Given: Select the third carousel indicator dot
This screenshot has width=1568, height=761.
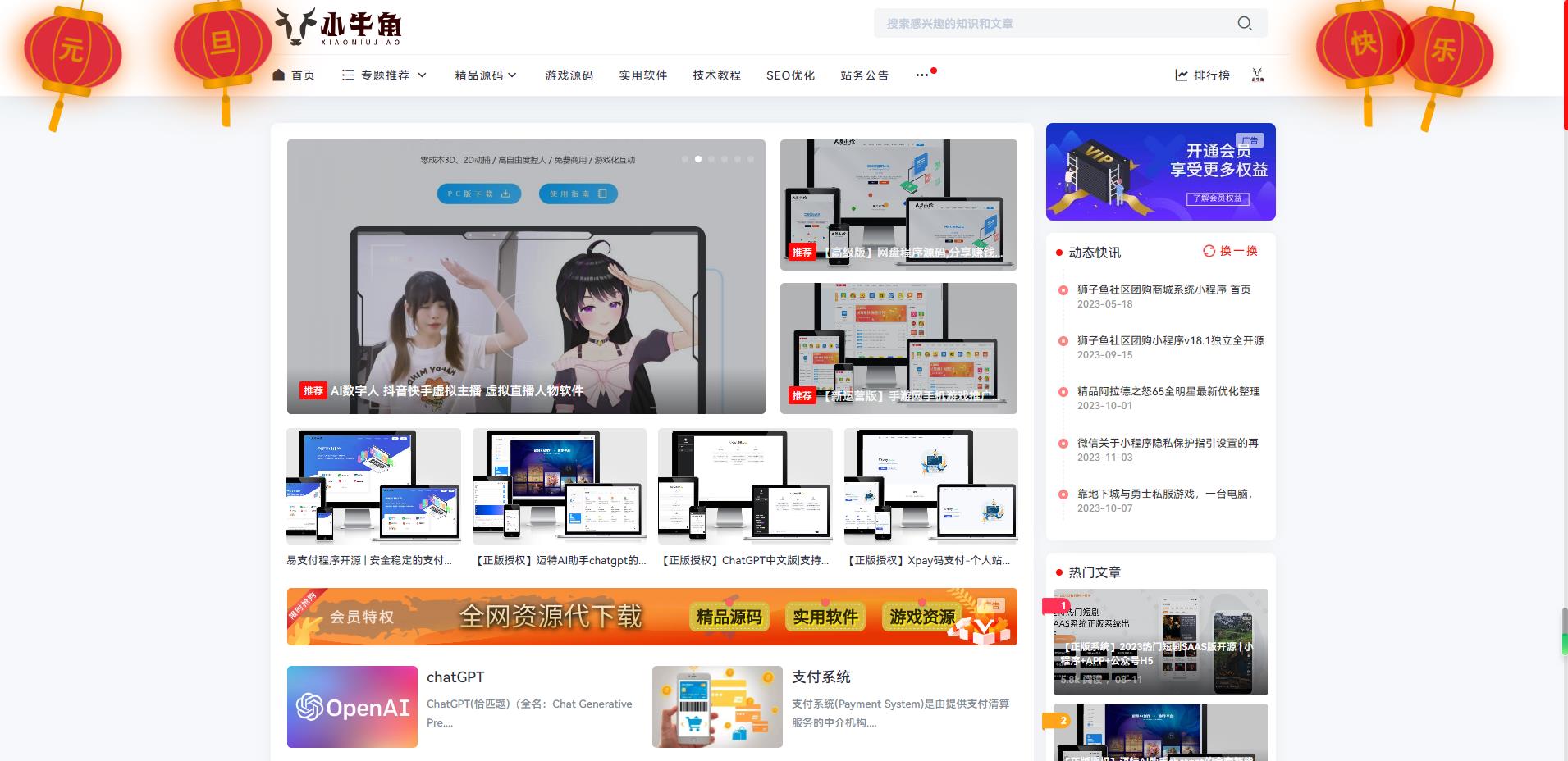Looking at the screenshot, I should 711,159.
